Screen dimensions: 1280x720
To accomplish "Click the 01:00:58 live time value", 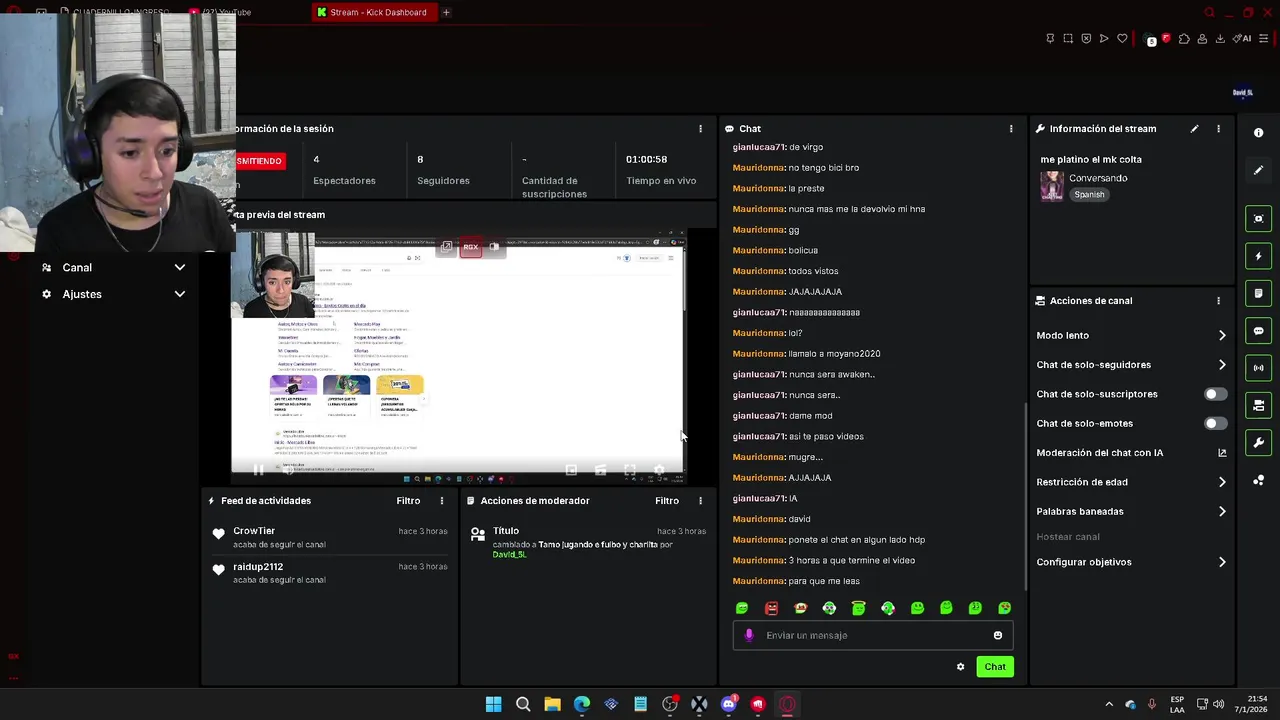I will [x=646, y=160].
